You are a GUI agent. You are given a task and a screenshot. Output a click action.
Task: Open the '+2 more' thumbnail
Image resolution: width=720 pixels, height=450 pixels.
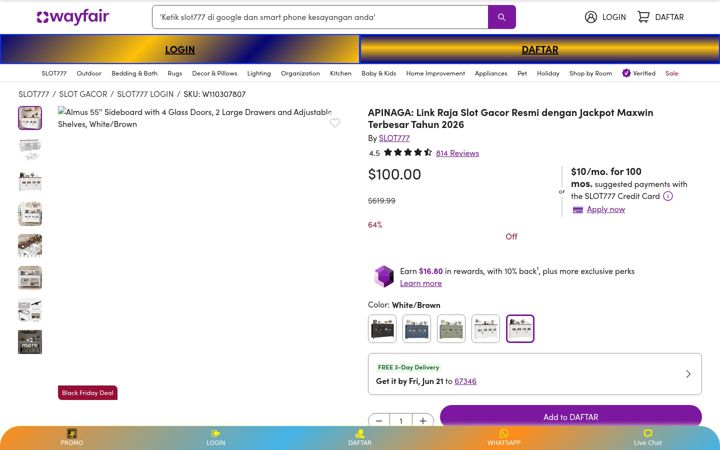pos(30,342)
